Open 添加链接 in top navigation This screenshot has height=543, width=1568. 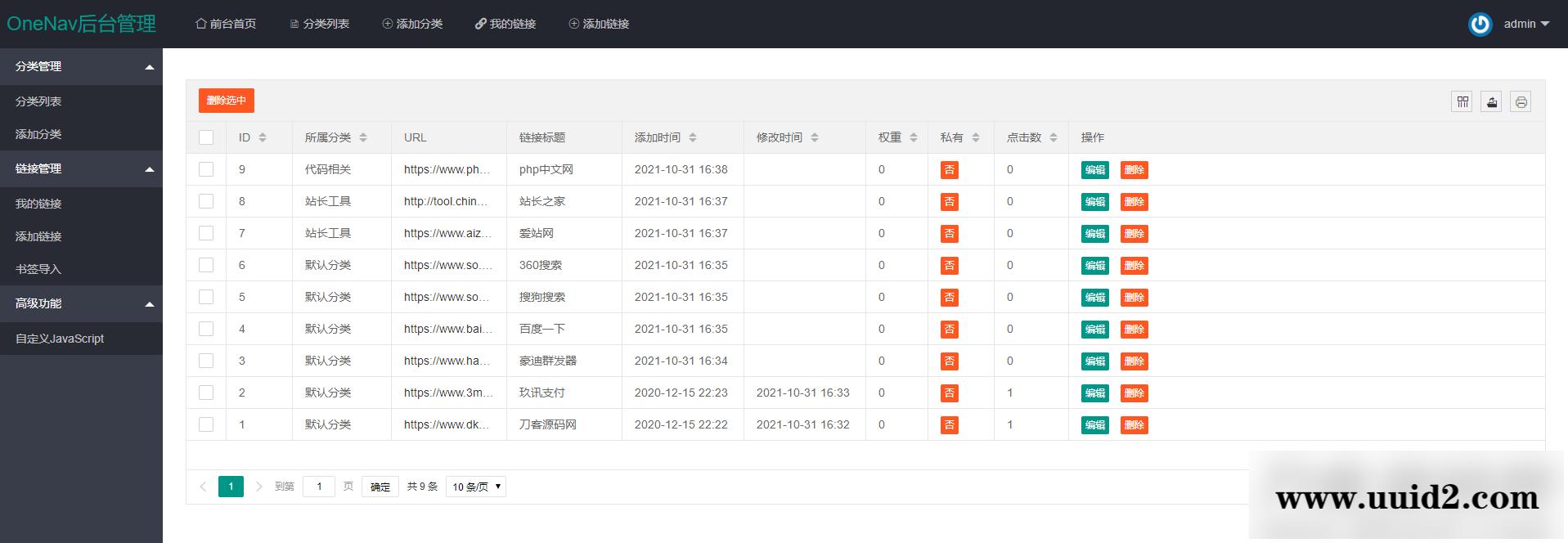pos(600,24)
